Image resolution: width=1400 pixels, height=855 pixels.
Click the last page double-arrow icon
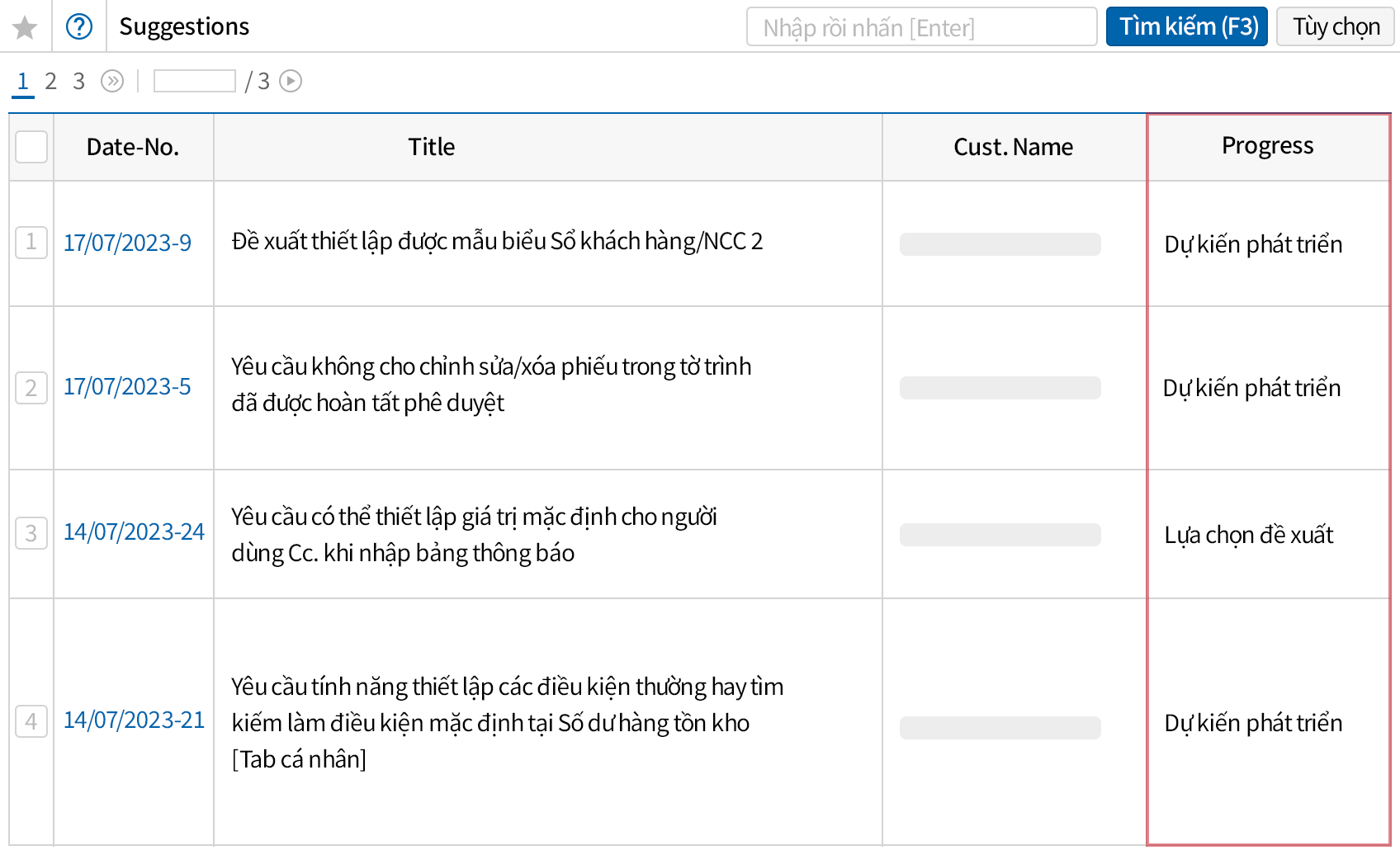click(112, 81)
